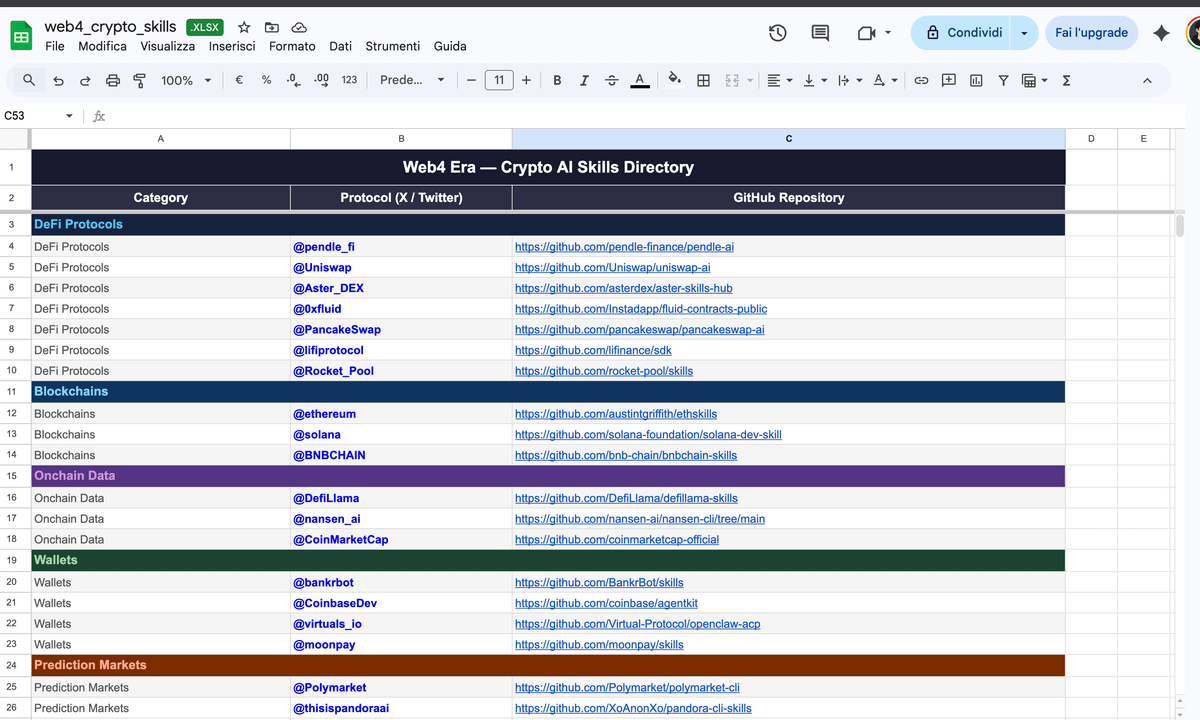Open the Inserisci menu
This screenshot has width=1200, height=720.
[232, 46]
